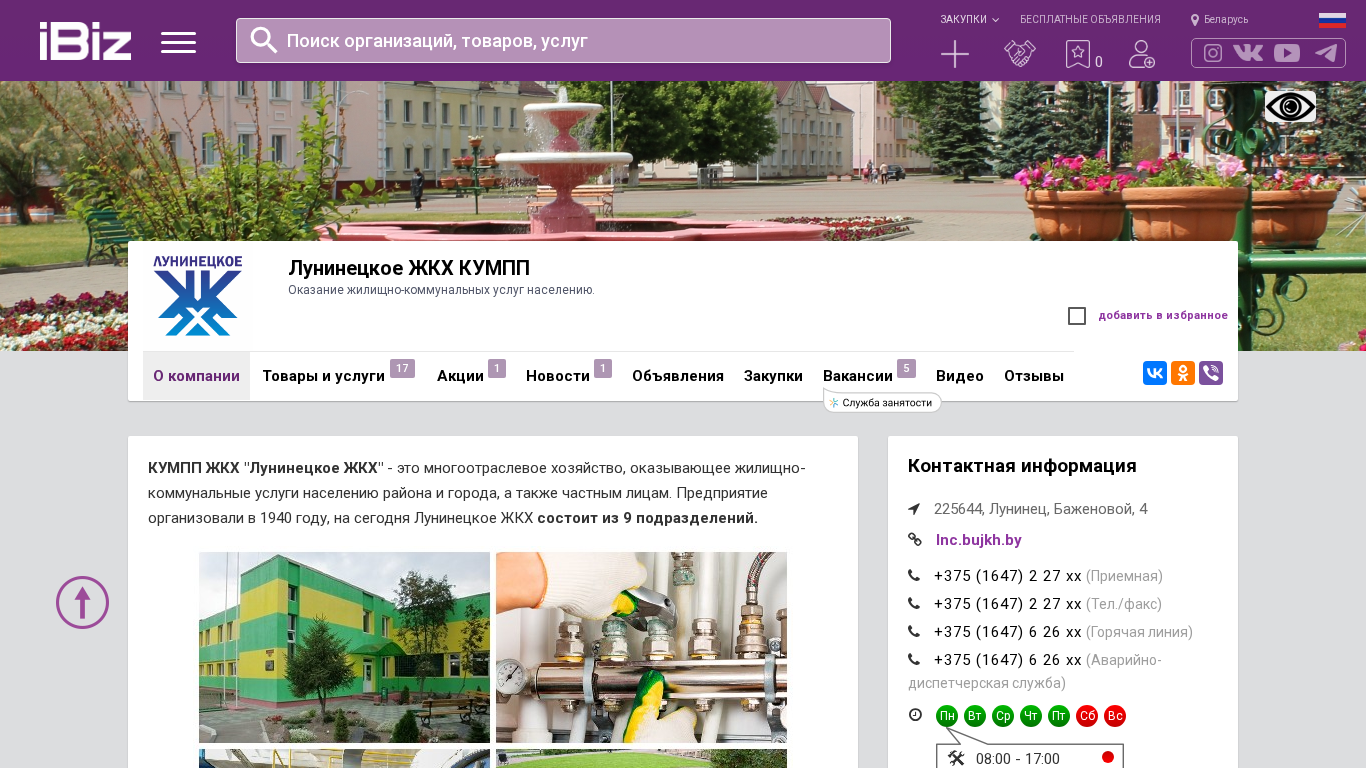Visit the lnc.bujkh.by website link
The height and width of the screenshot is (768, 1366).
pos(979,540)
